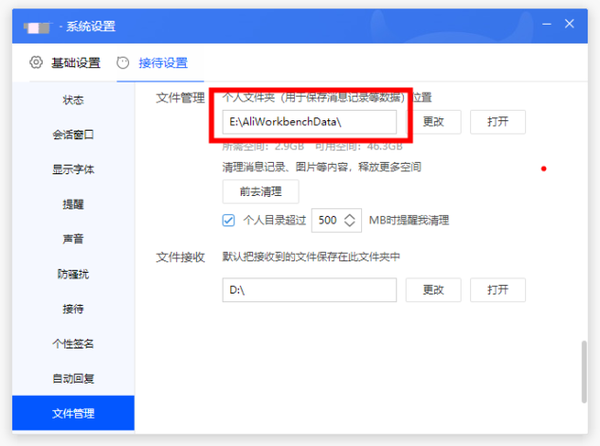The image size is (600, 446).
Task: Click the E:\AliWorkbenchData\ path field
Action: (x=310, y=122)
